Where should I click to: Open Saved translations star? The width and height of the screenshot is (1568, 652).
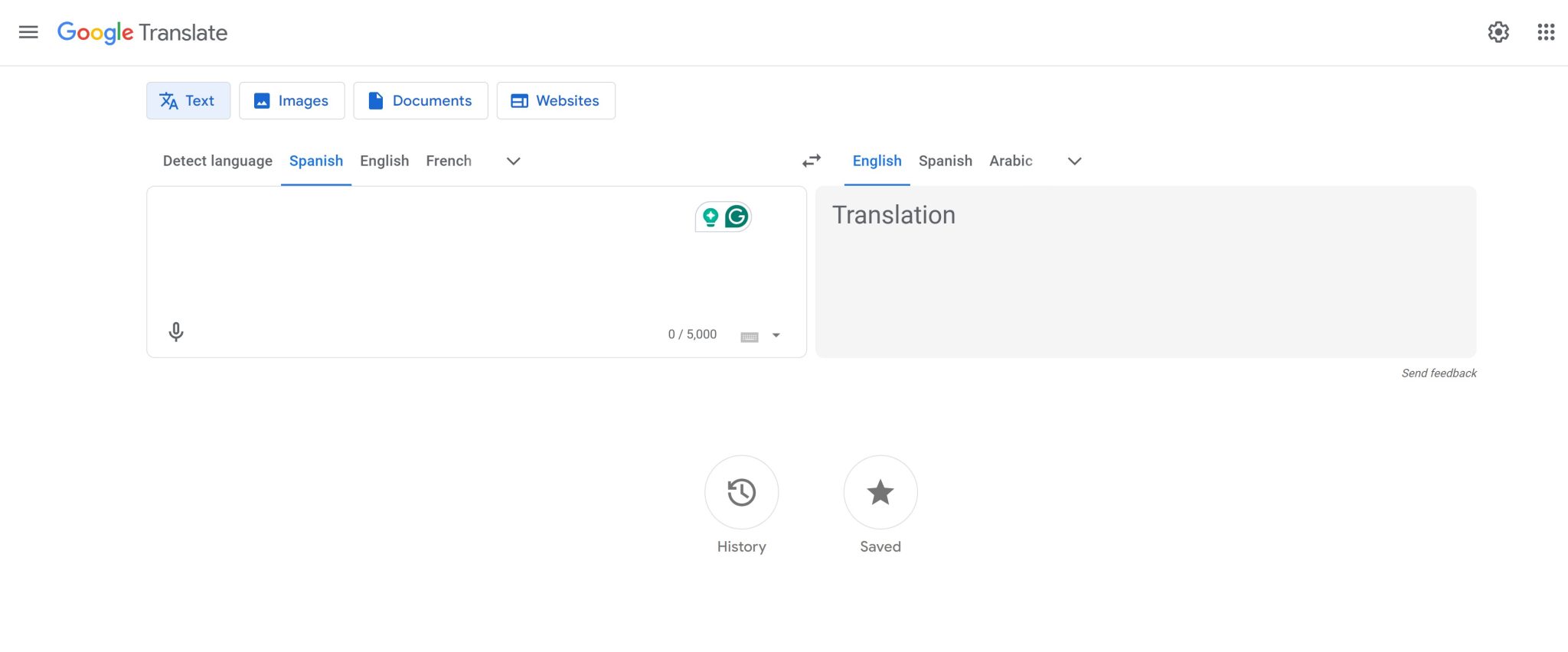[880, 492]
